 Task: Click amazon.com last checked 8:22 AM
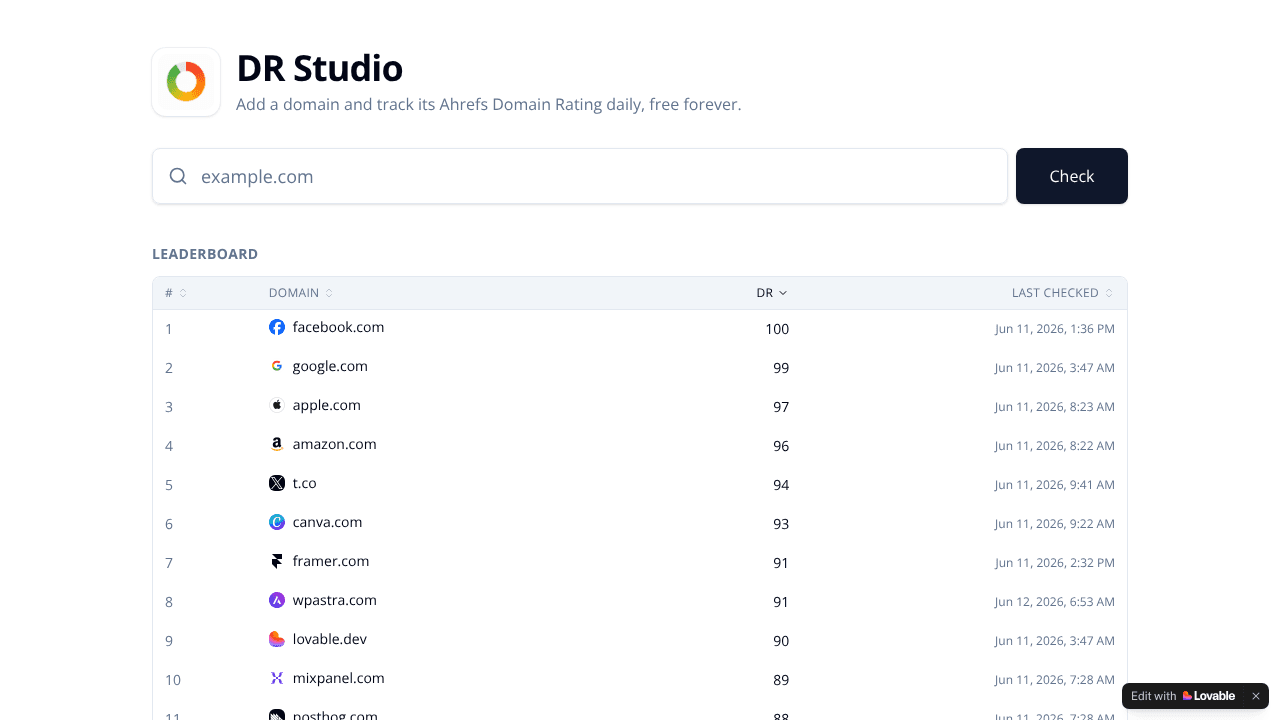coord(1055,445)
